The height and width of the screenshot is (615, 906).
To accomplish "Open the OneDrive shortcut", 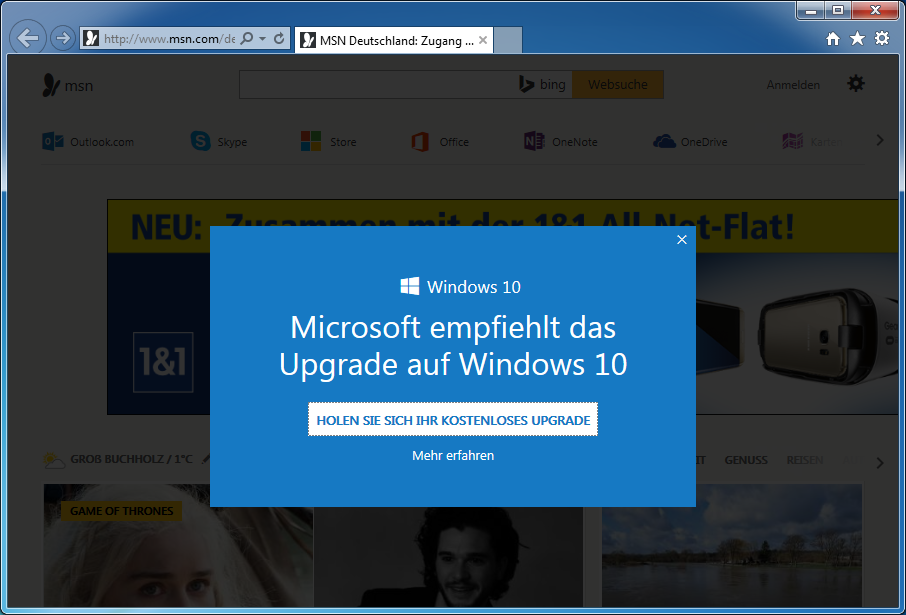I will (690, 142).
